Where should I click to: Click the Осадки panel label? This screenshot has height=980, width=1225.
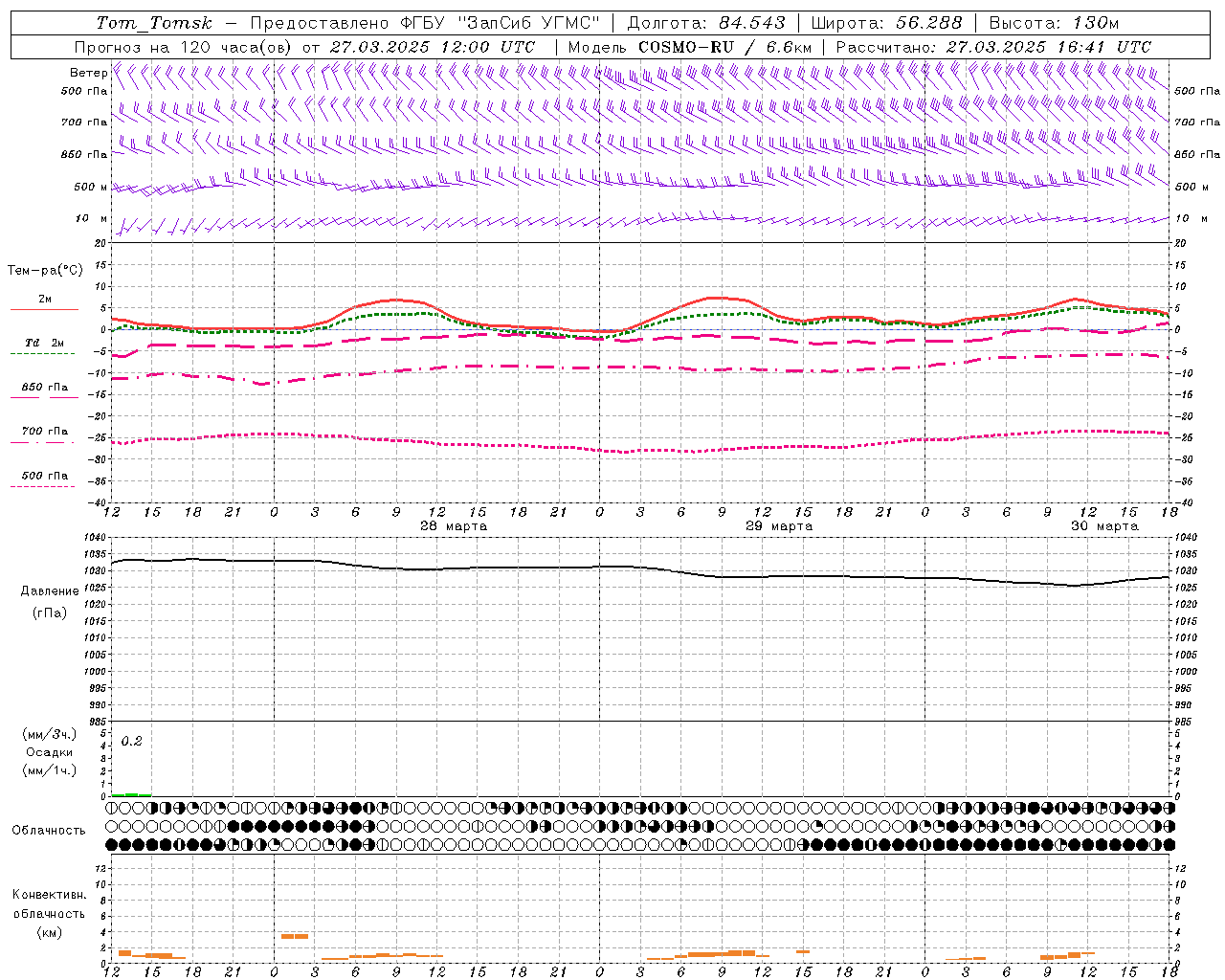50,752
